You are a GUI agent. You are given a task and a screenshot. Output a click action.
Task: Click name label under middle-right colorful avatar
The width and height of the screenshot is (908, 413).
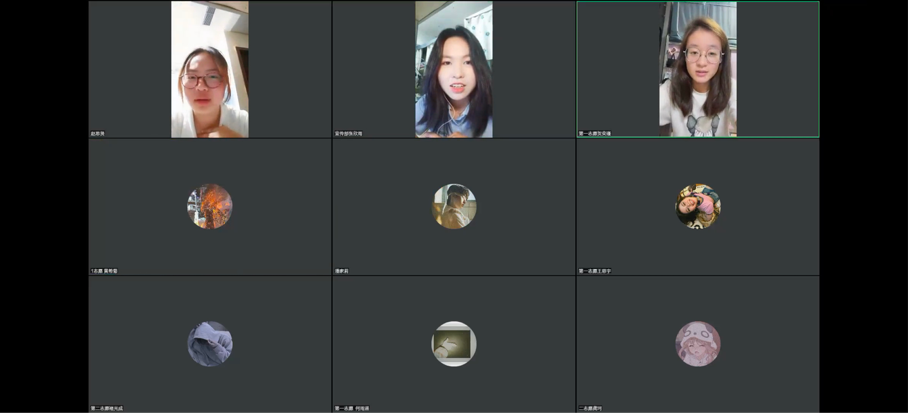[x=595, y=271]
